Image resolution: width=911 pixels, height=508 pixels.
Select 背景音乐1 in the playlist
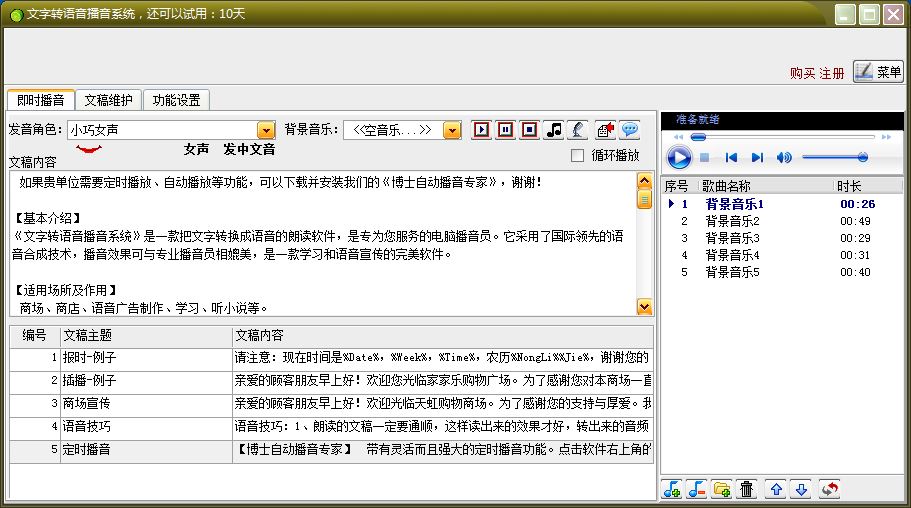(781, 204)
